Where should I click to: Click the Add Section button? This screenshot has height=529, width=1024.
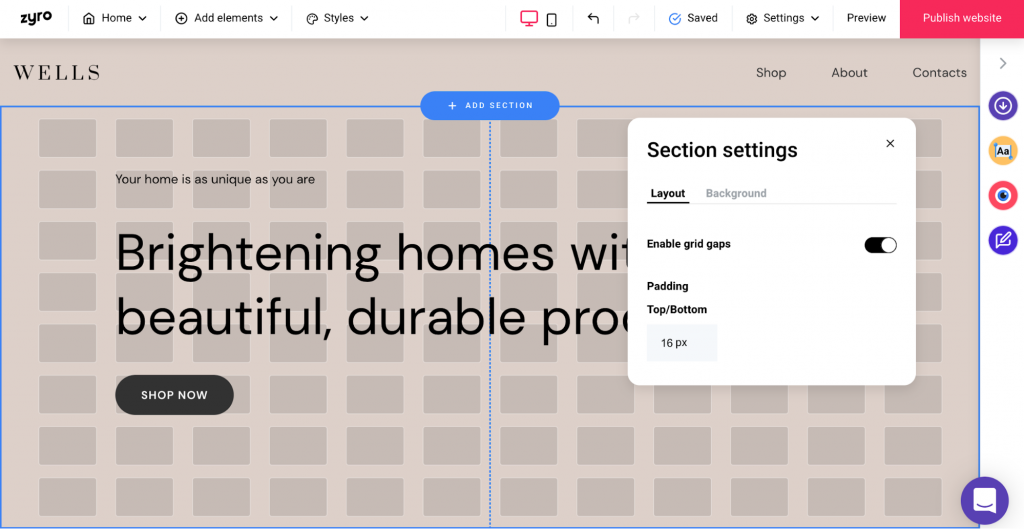(x=490, y=105)
